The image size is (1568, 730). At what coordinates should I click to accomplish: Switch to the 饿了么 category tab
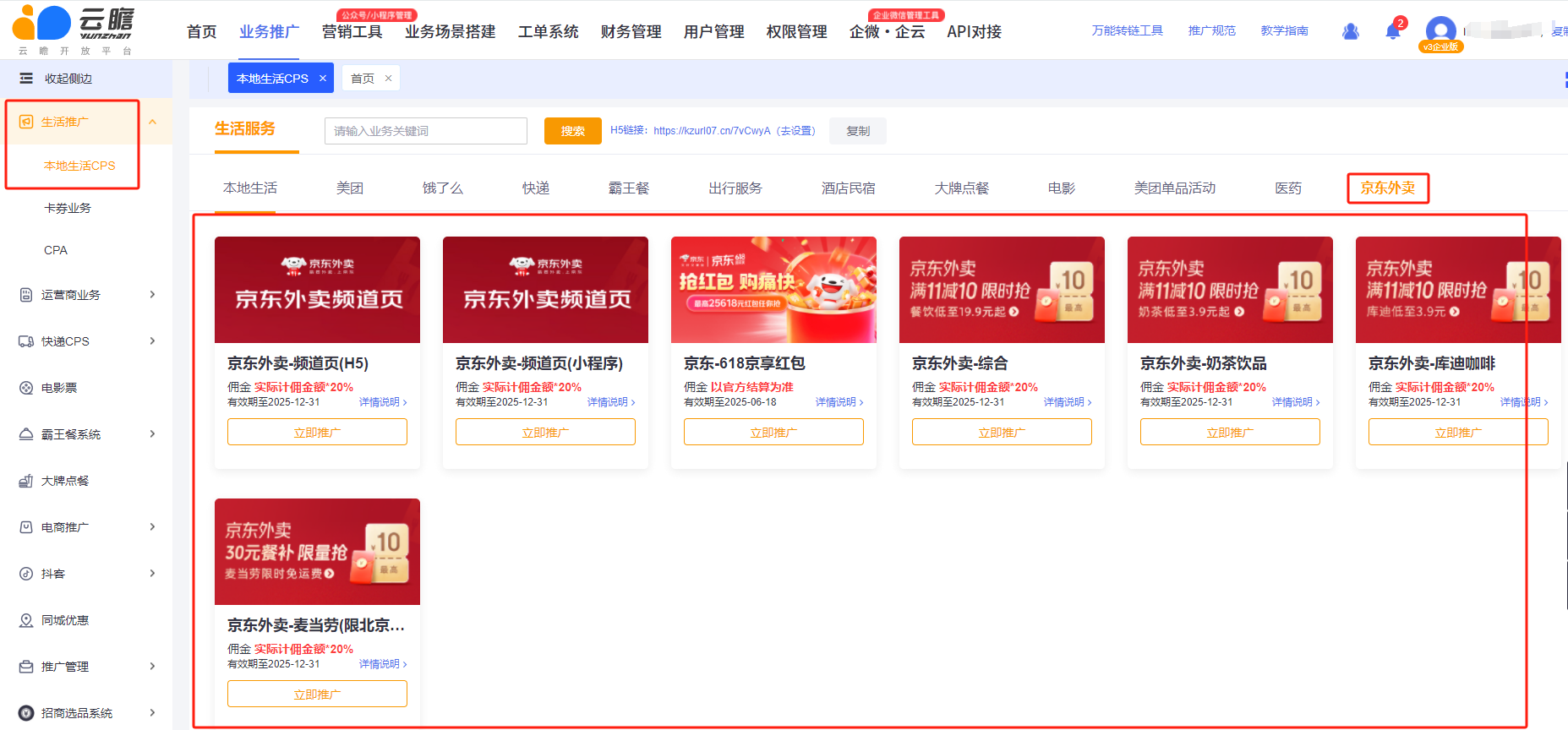pyautogui.click(x=443, y=188)
